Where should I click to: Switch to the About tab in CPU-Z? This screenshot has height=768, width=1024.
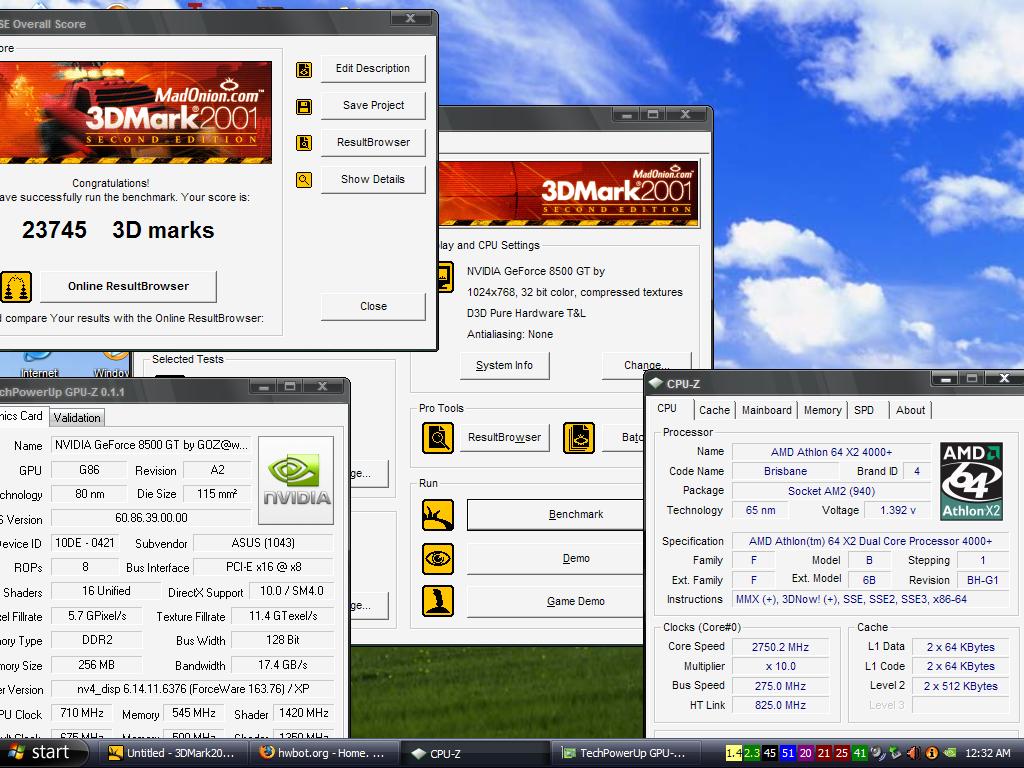[x=910, y=410]
